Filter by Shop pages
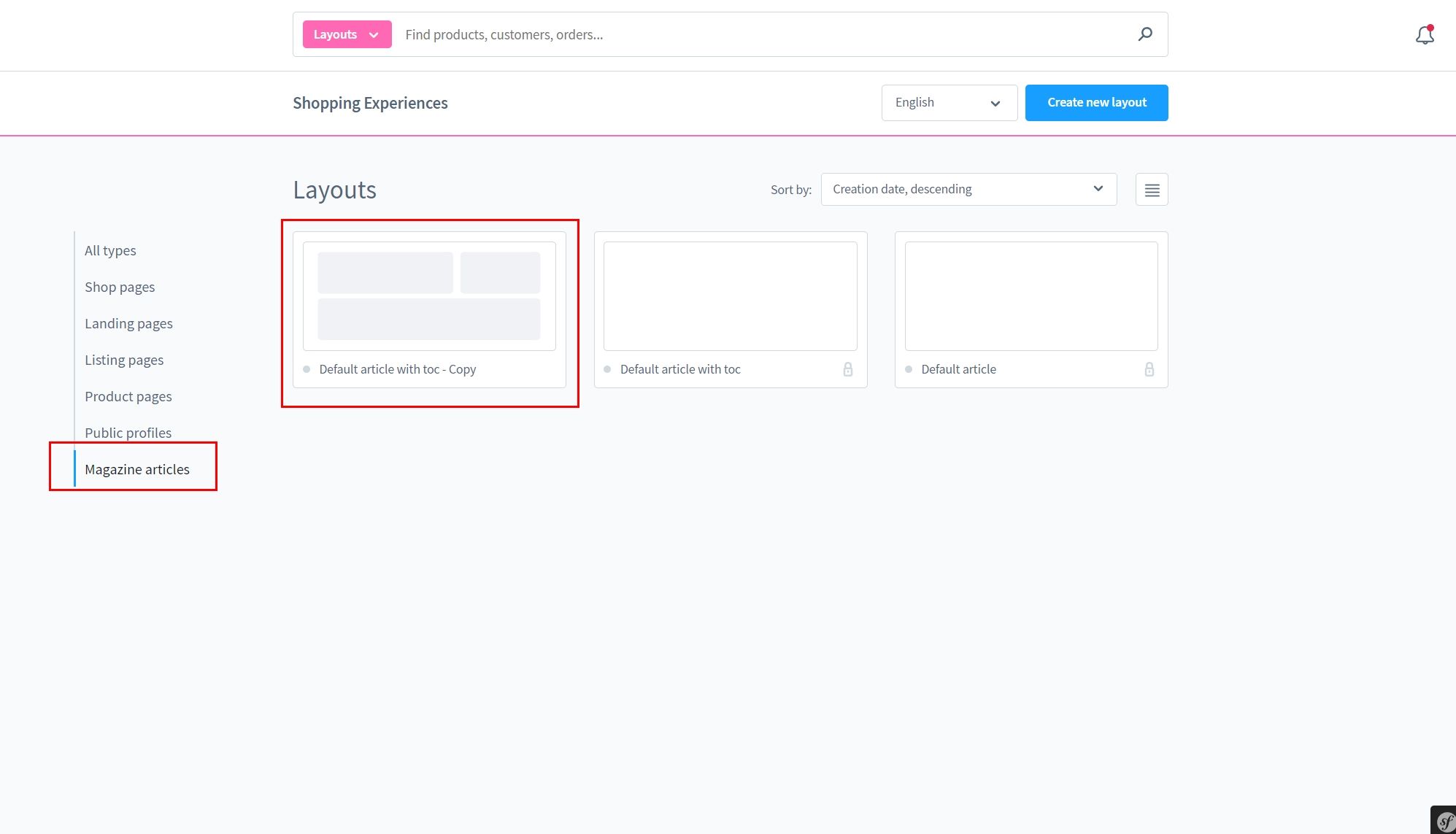 coord(120,287)
